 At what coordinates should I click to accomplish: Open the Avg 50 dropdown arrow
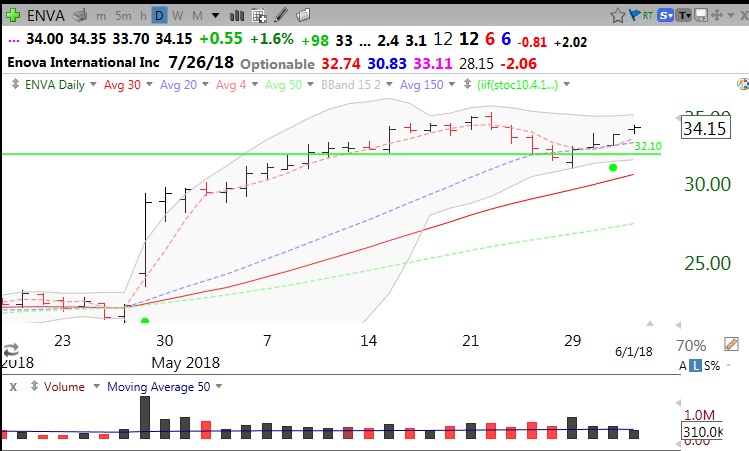point(310,85)
